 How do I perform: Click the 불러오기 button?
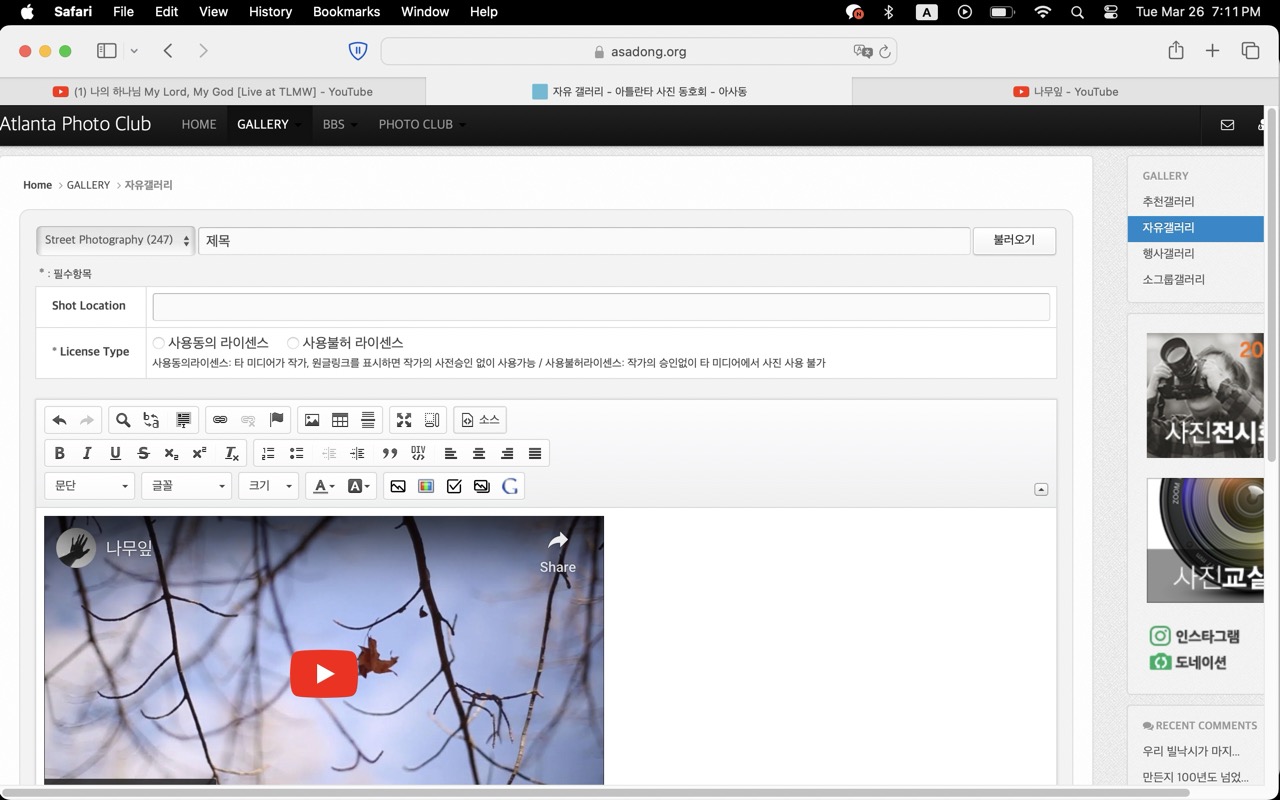click(x=1013, y=240)
